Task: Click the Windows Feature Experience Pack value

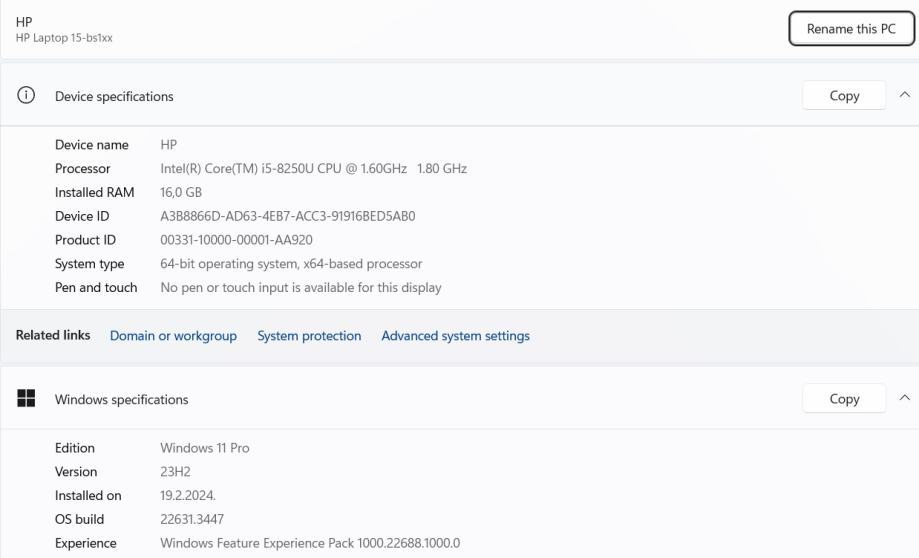Action: pos(310,544)
